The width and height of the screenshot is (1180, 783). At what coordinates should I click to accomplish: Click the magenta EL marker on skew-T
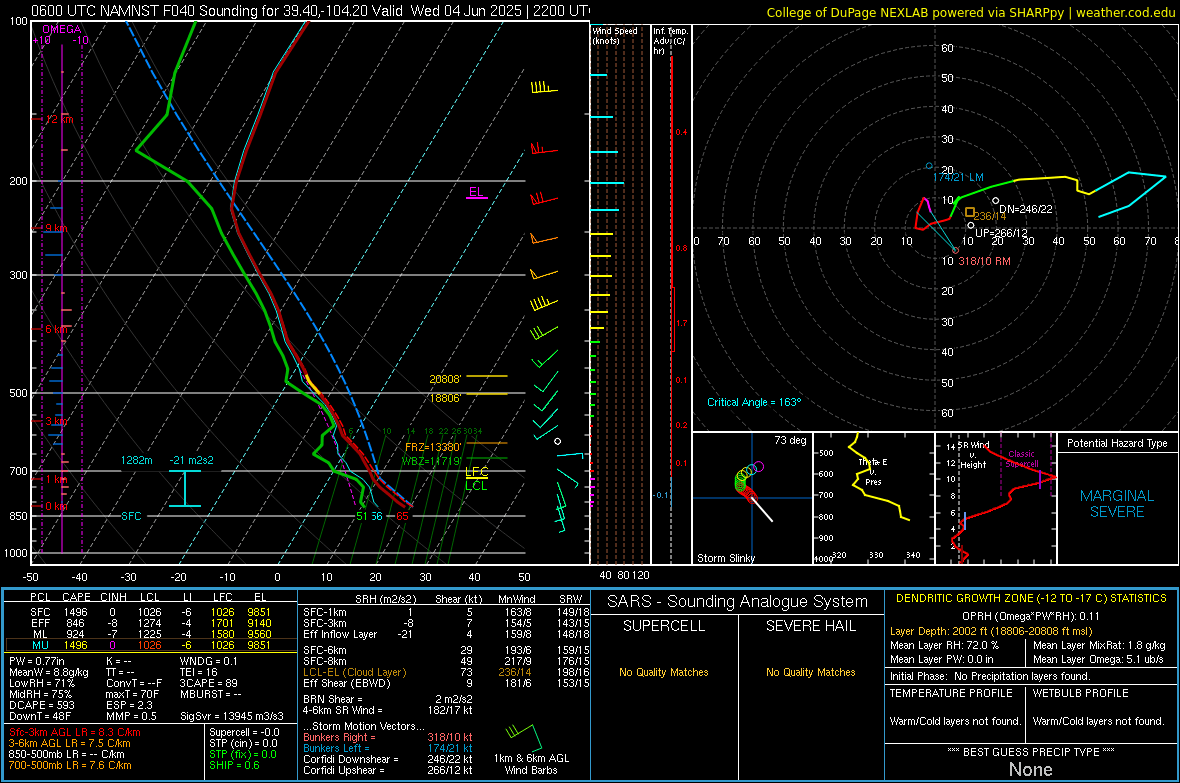click(x=476, y=193)
